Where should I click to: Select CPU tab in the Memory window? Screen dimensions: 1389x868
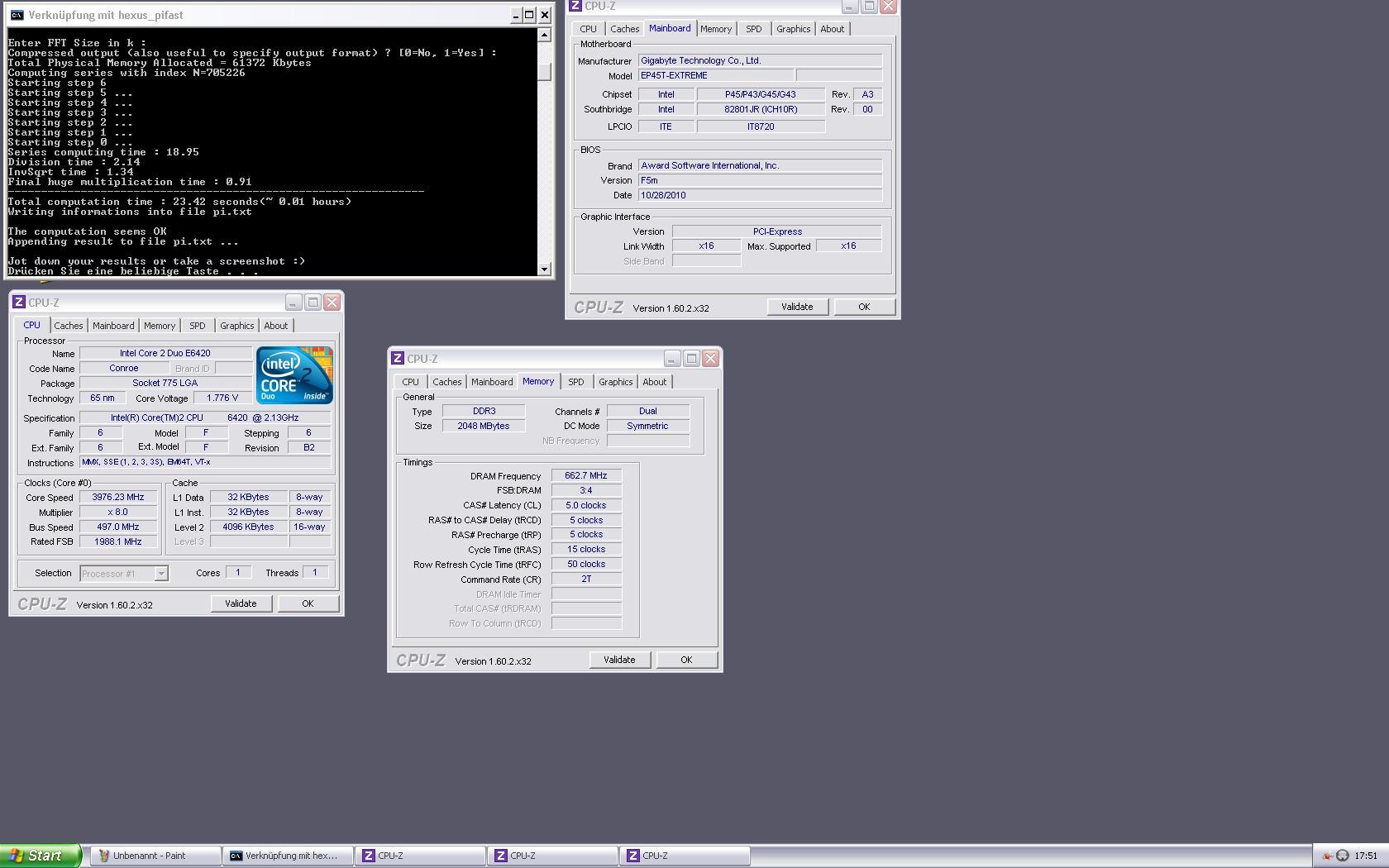pyautogui.click(x=411, y=382)
